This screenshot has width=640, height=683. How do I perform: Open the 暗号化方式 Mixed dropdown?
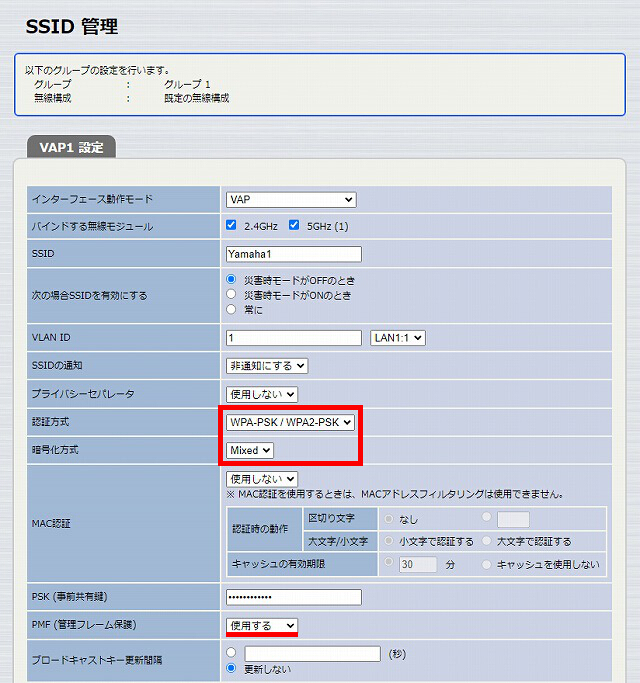[x=250, y=450]
